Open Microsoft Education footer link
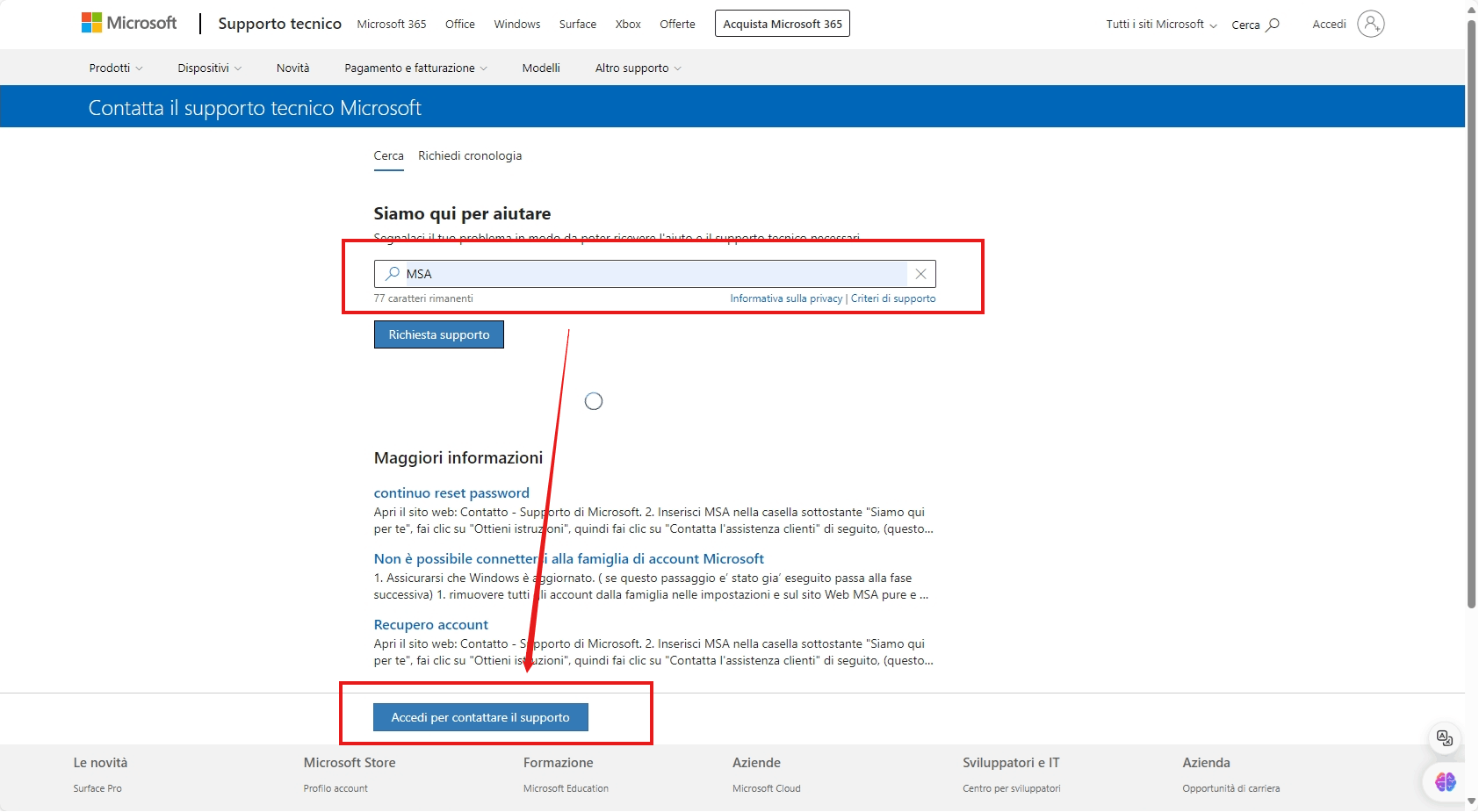The width and height of the screenshot is (1479, 812). click(566, 788)
